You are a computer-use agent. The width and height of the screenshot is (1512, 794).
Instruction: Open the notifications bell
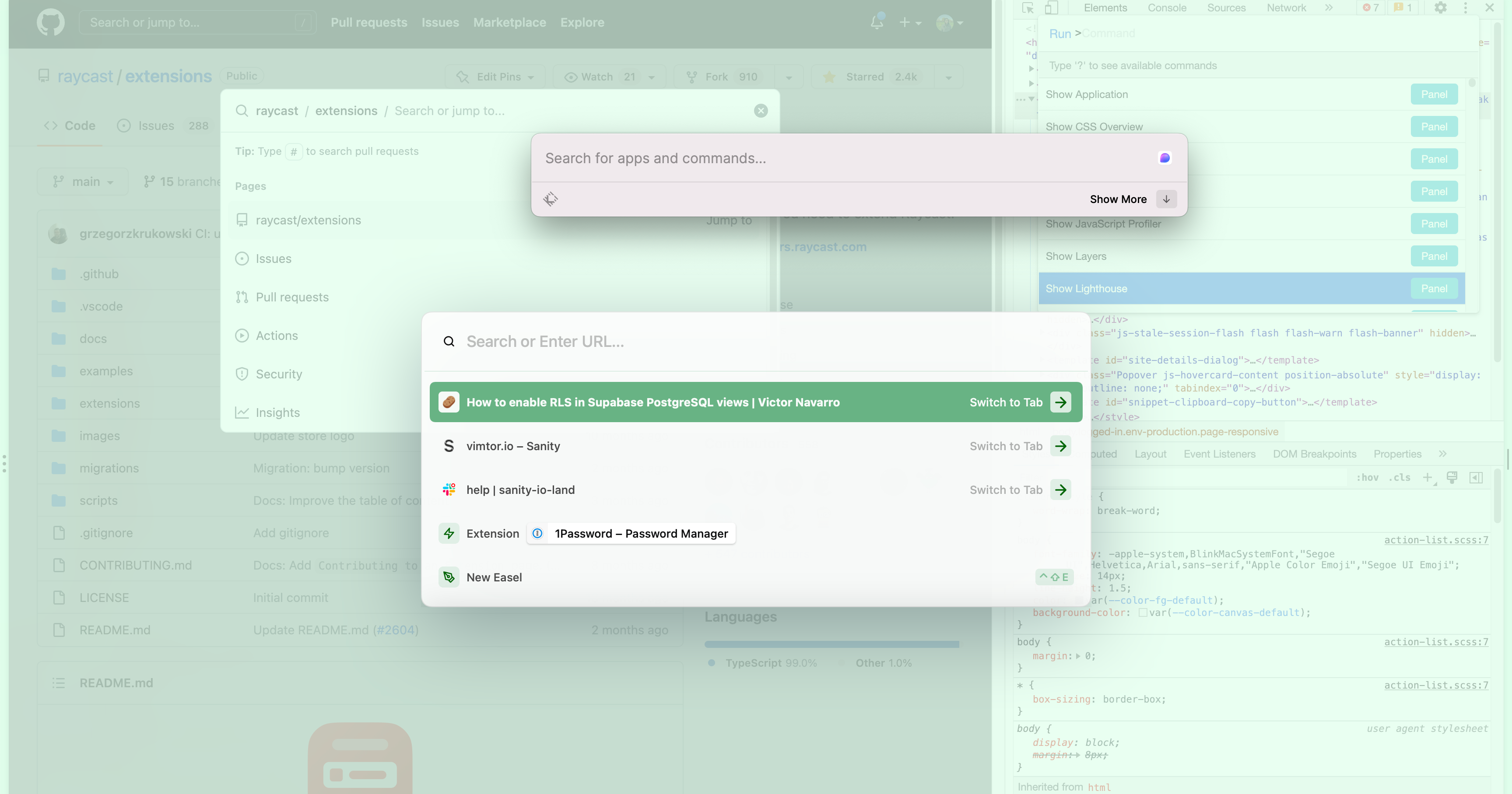[x=876, y=22]
